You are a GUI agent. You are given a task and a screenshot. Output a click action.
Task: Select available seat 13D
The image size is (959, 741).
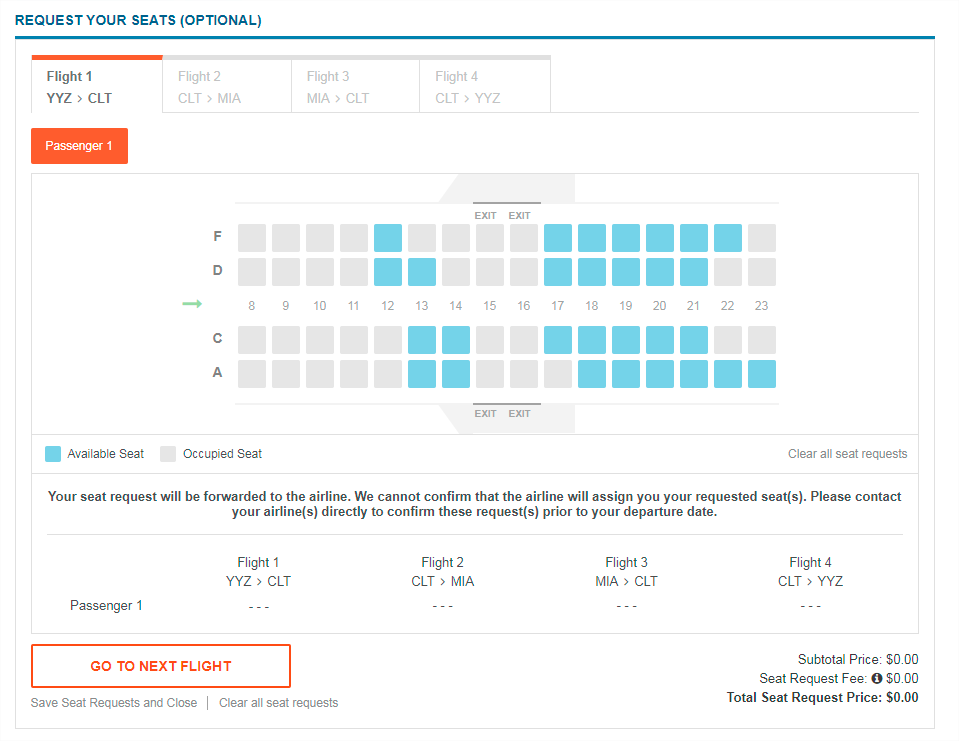(x=421, y=272)
